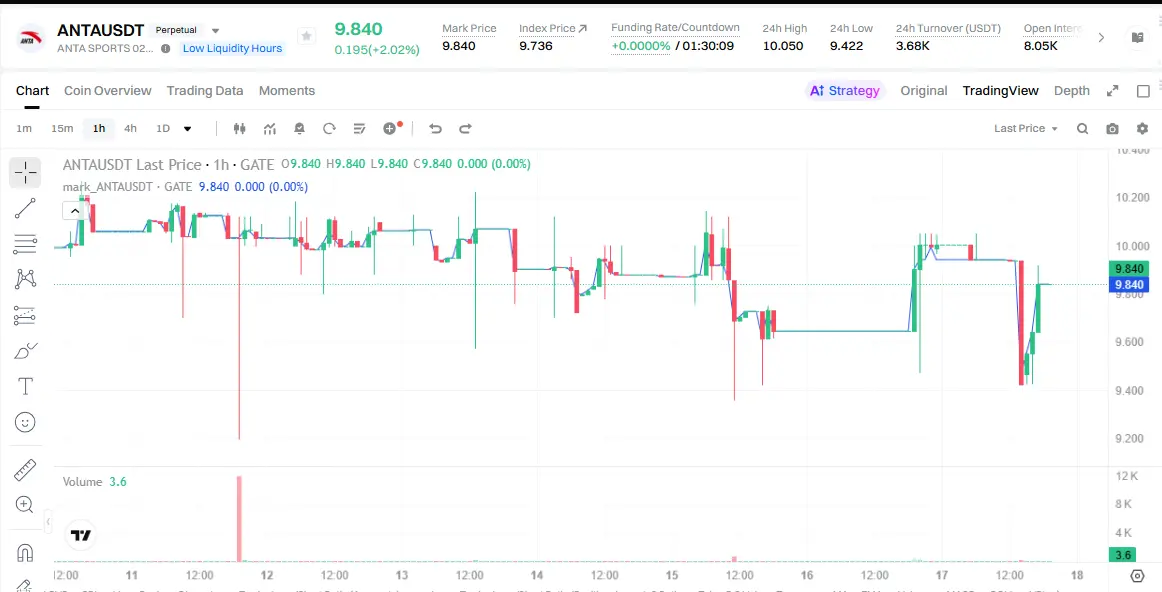Open the indicator templates list icon
Image resolution: width=1162 pixels, height=592 pixels.
point(359,128)
